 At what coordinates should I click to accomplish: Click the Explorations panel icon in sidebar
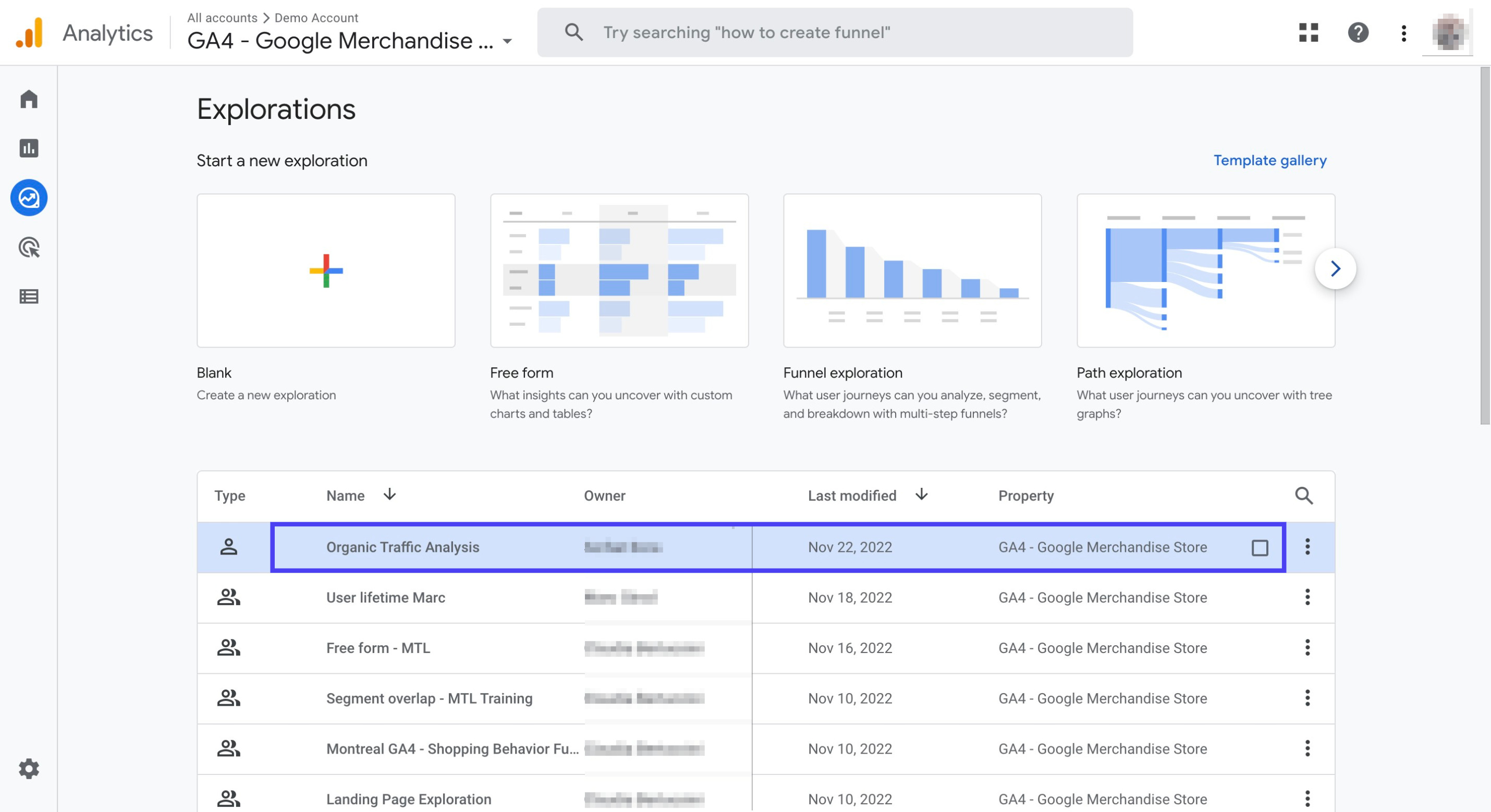(x=29, y=197)
